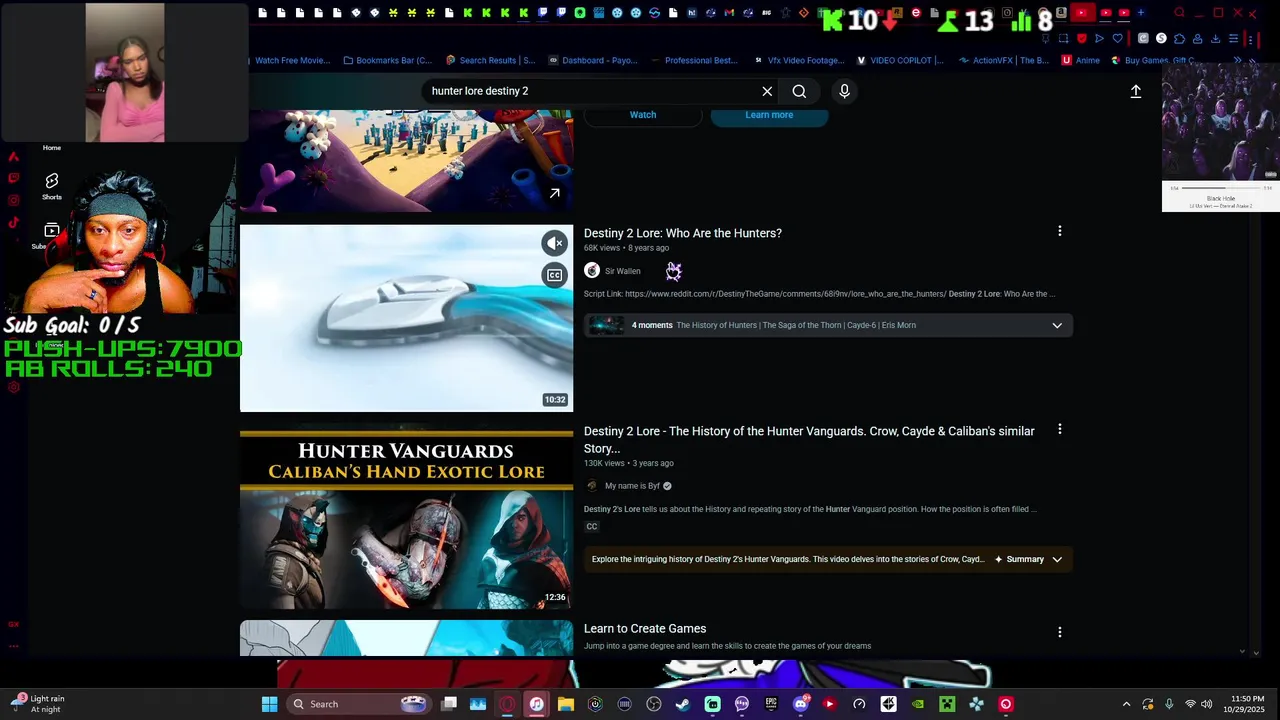1280x720 pixels.
Task: Expand the 4 moments chapter list
Action: pyautogui.click(x=1057, y=325)
